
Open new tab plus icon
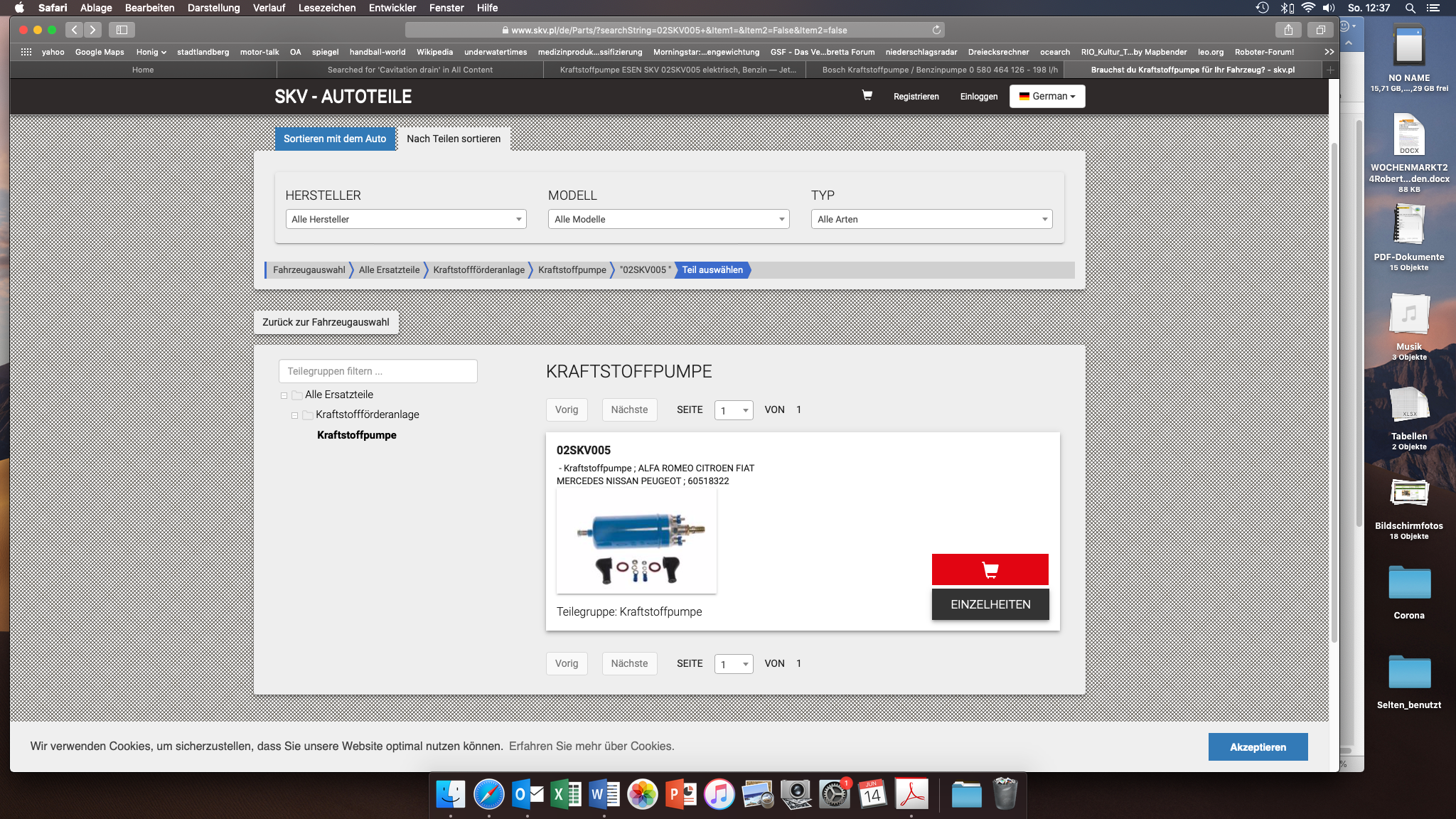pyautogui.click(x=1330, y=70)
